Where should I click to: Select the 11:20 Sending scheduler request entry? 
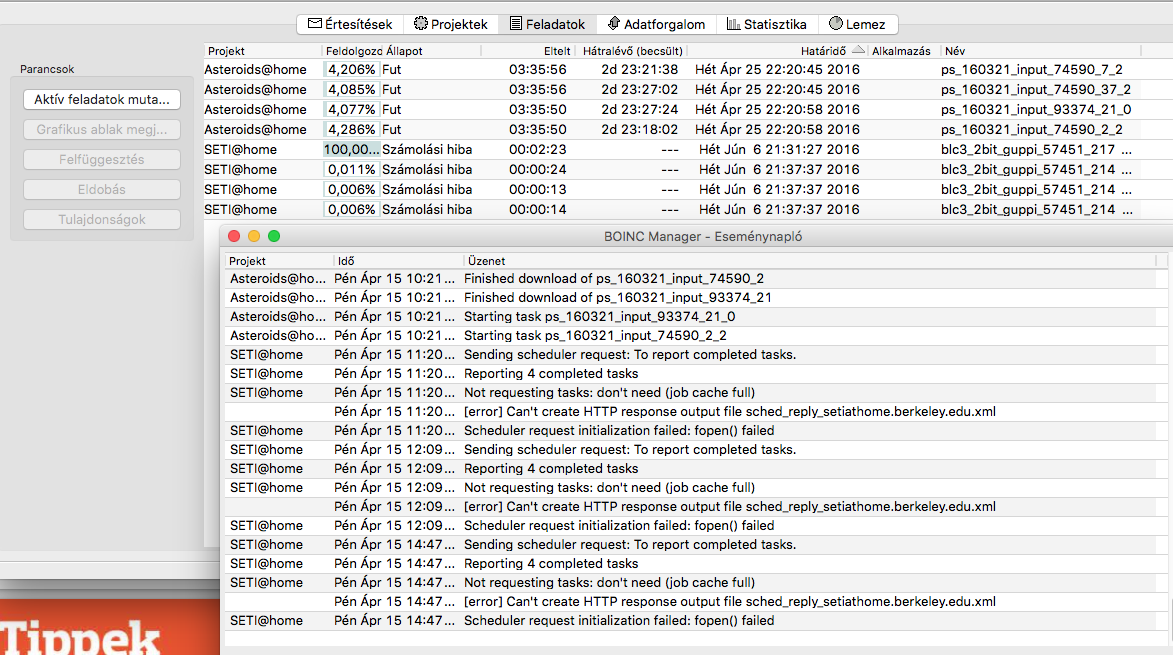[691, 355]
